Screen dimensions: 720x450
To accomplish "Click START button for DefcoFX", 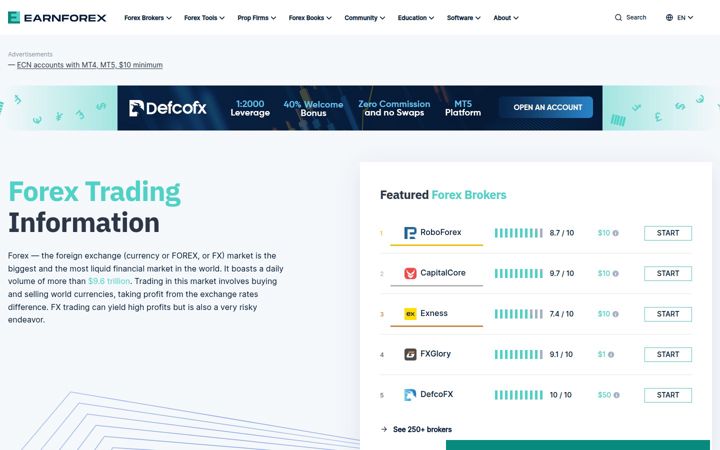I will pyautogui.click(x=668, y=395).
